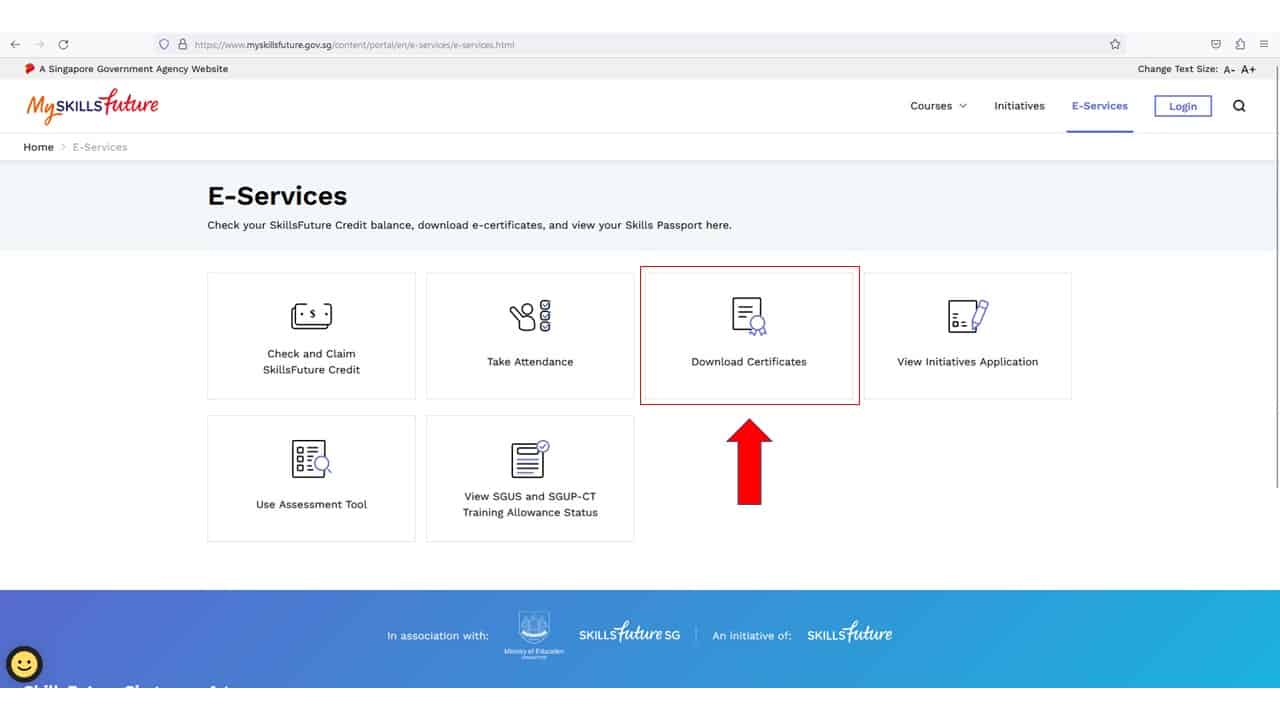Click the site padlock security icon

point(182,44)
